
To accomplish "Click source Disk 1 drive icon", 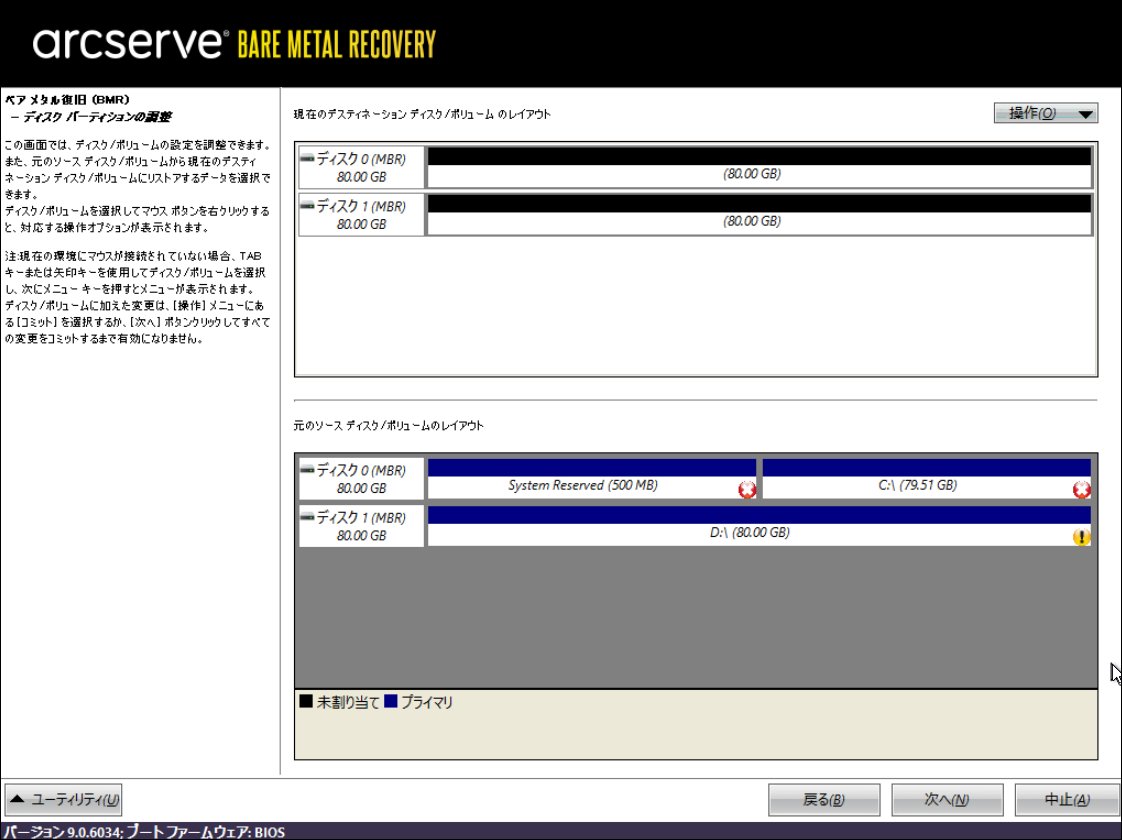I will pos(307,519).
